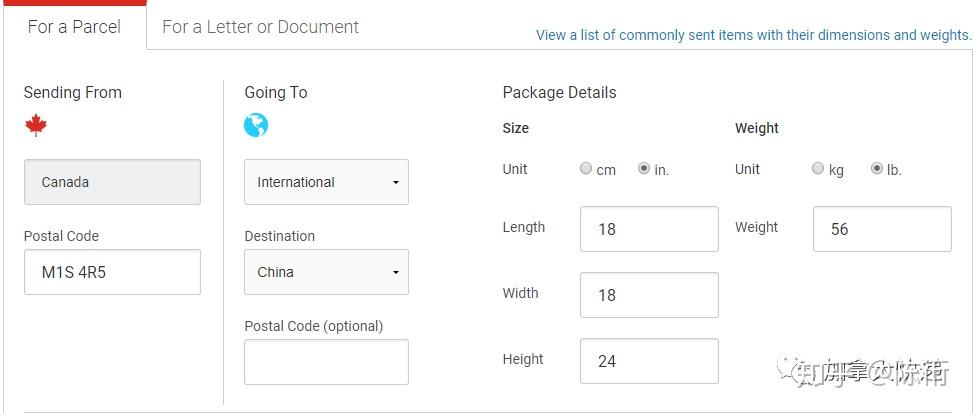Focus the Height input field
This screenshot has width=974, height=413.
[649, 361]
